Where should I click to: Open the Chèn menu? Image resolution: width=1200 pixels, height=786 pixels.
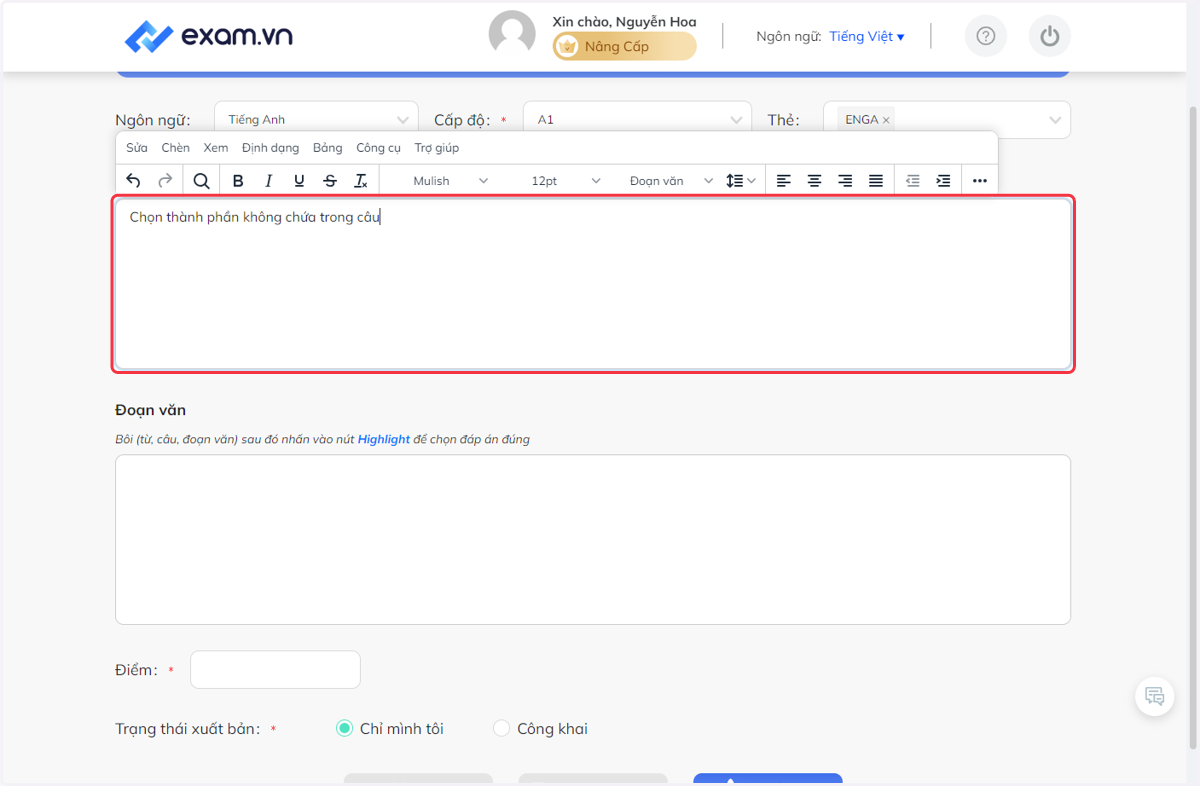click(176, 148)
